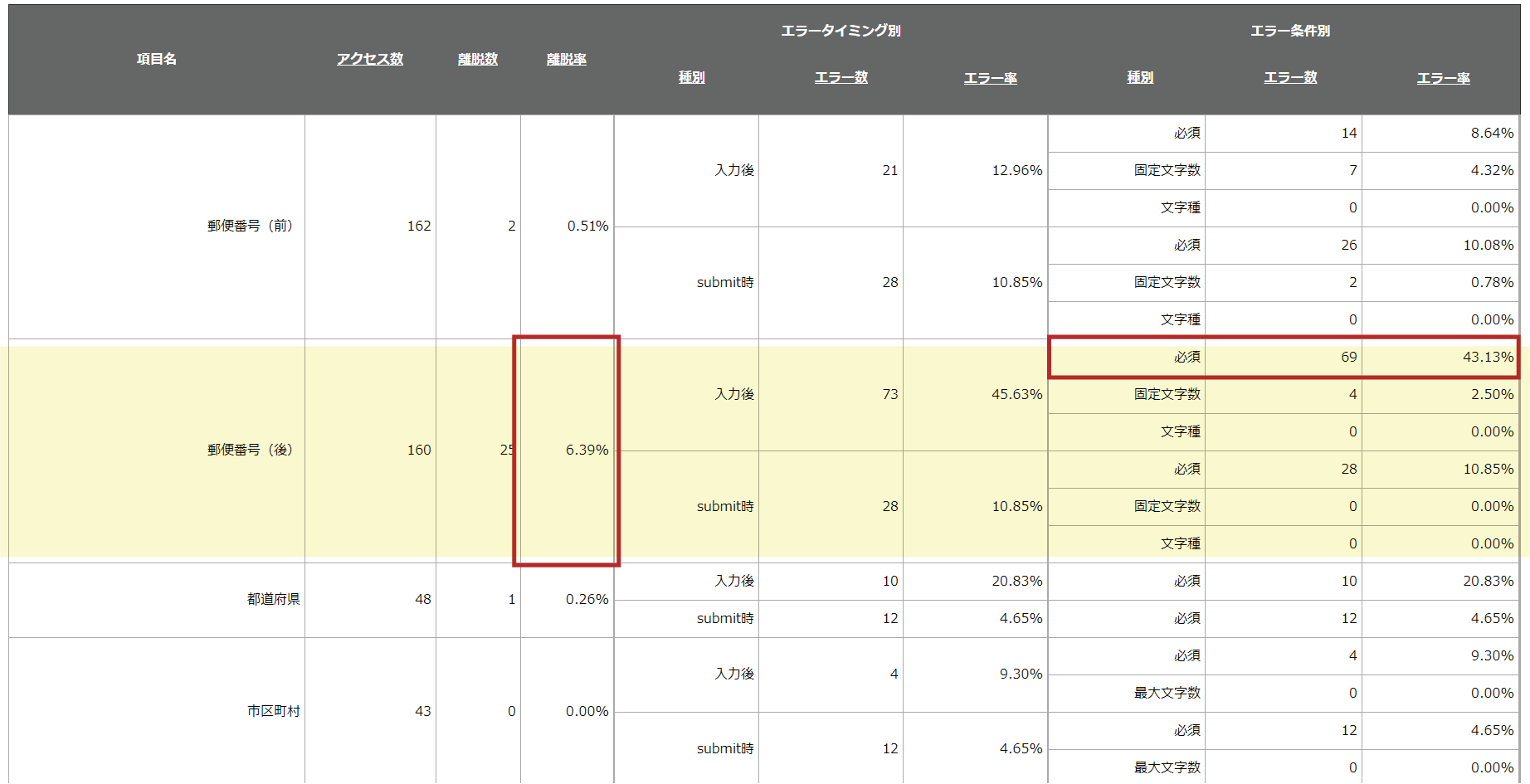Click the 0.51% 離脱率 value
Viewport: 1530px width, 784px height.
587,226
